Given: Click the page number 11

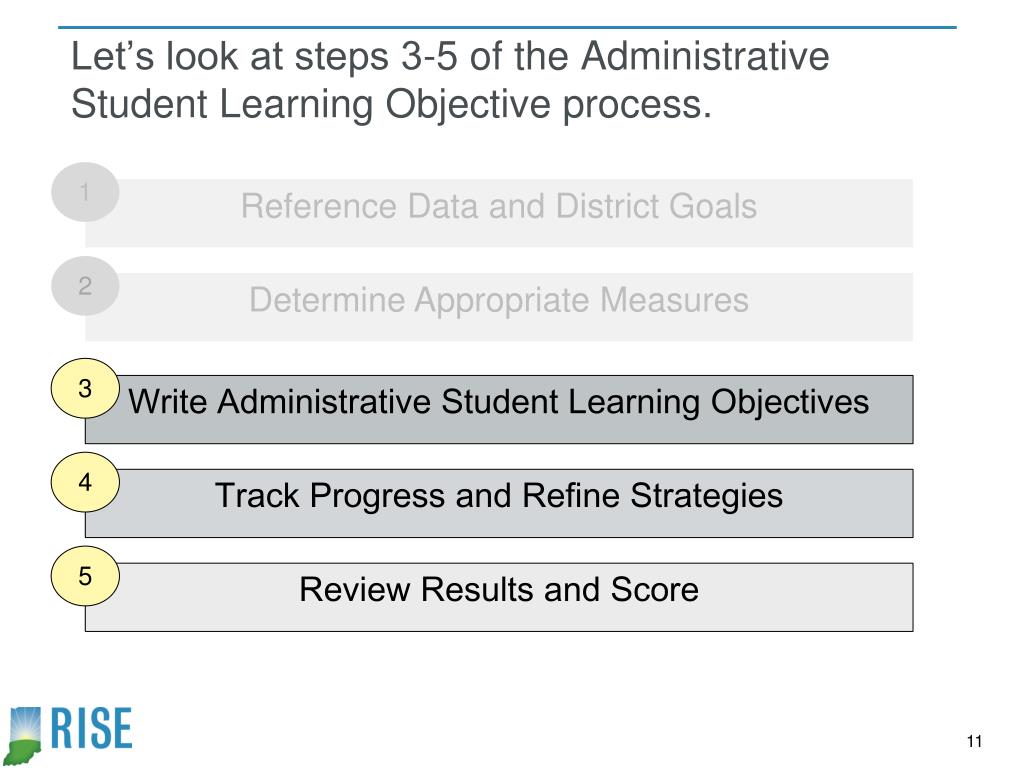Looking at the screenshot, I should [974, 741].
